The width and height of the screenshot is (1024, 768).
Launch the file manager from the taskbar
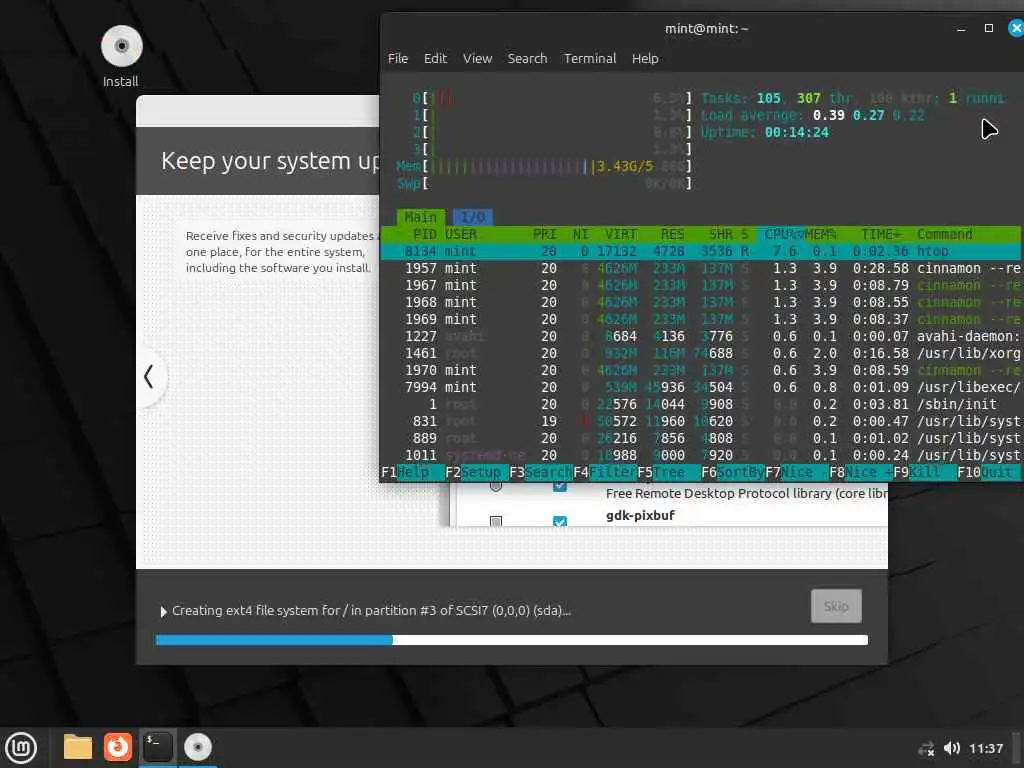78,747
